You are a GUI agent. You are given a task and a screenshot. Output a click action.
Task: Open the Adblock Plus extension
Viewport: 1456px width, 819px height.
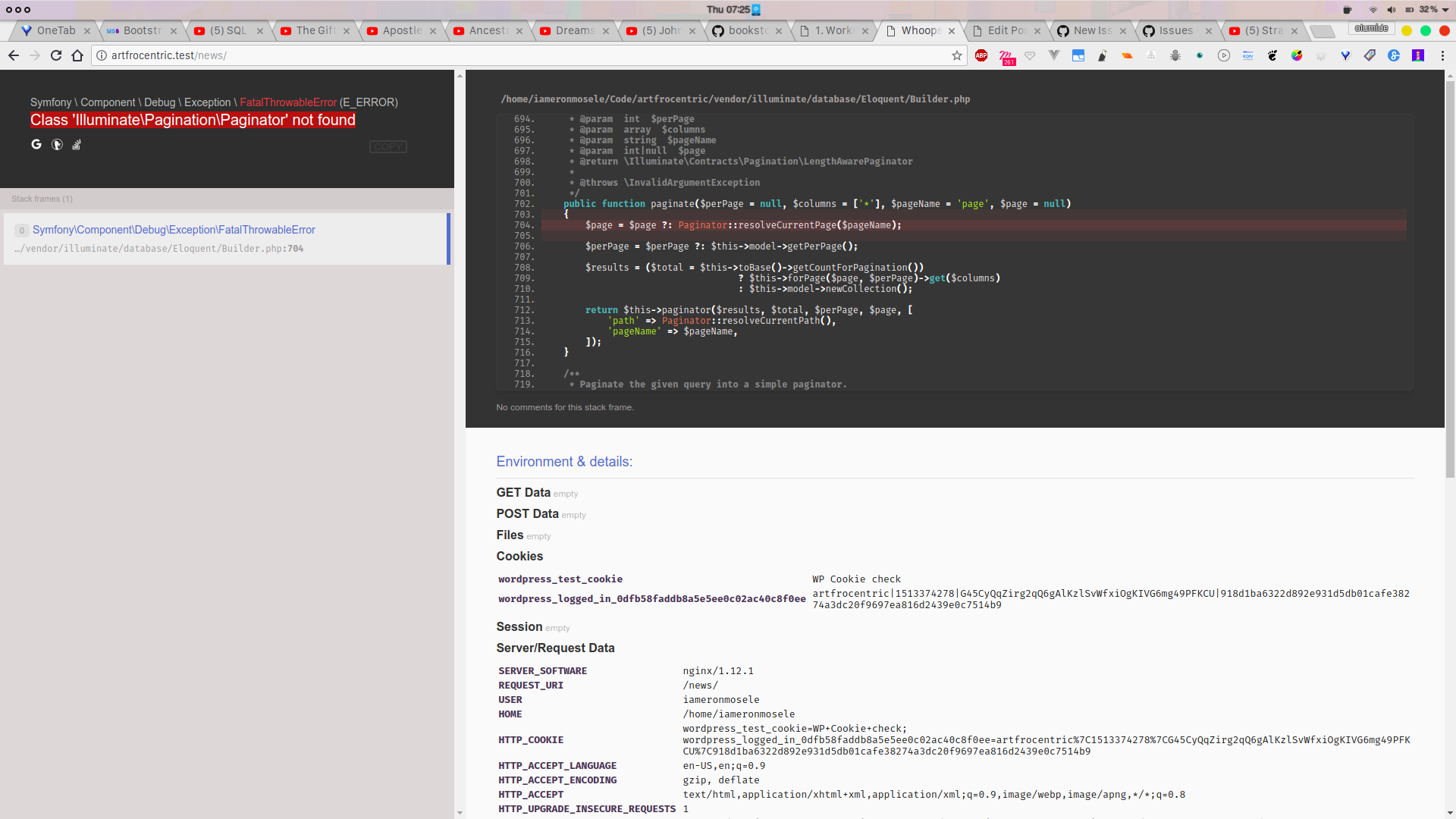tap(981, 55)
